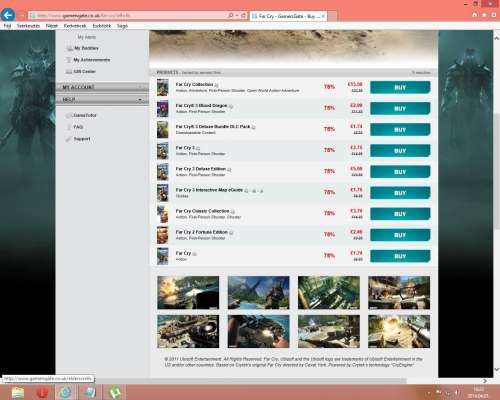Click the Classic Collection cover image

pos(163,214)
